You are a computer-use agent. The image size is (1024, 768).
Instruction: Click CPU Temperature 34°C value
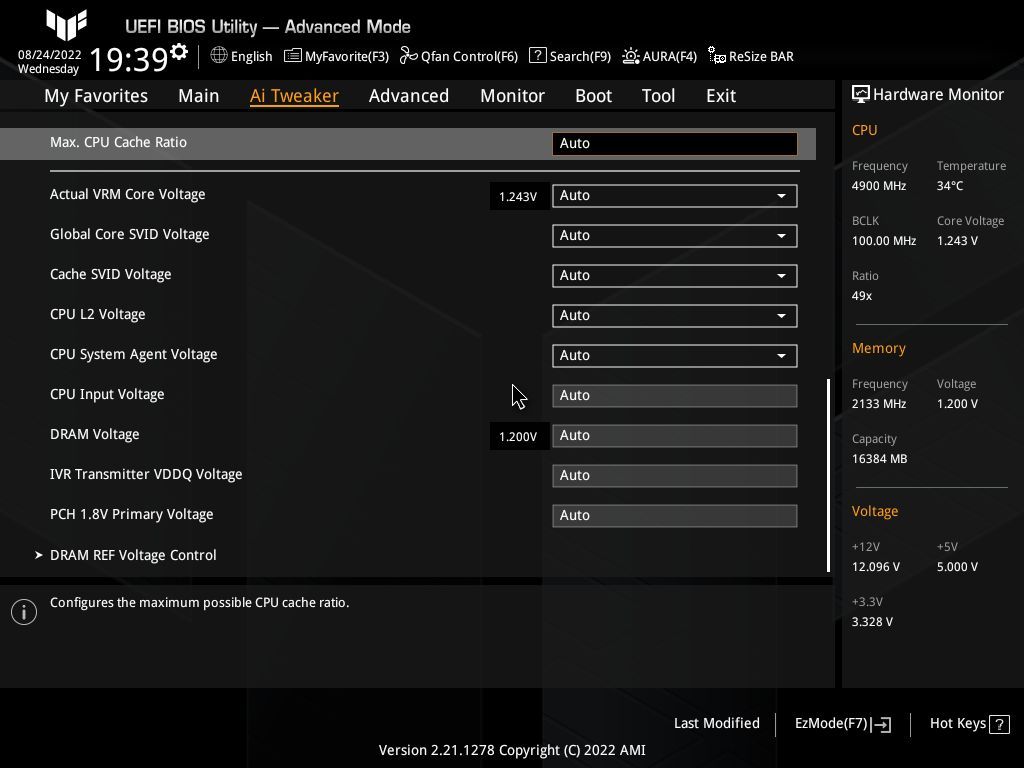[950, 185]
